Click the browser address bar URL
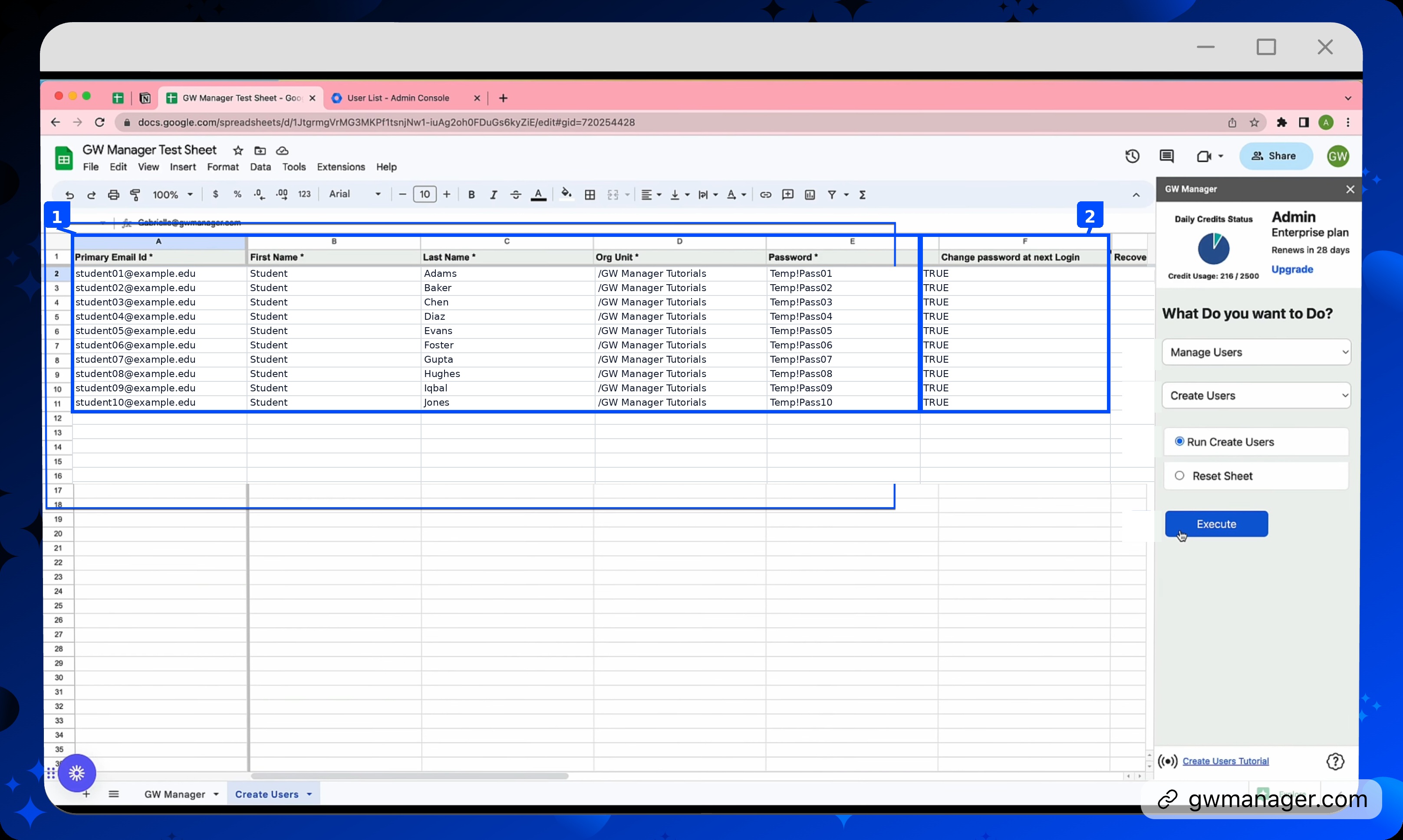This screenshot has height=840, width=1403. (x=386, y=123)
